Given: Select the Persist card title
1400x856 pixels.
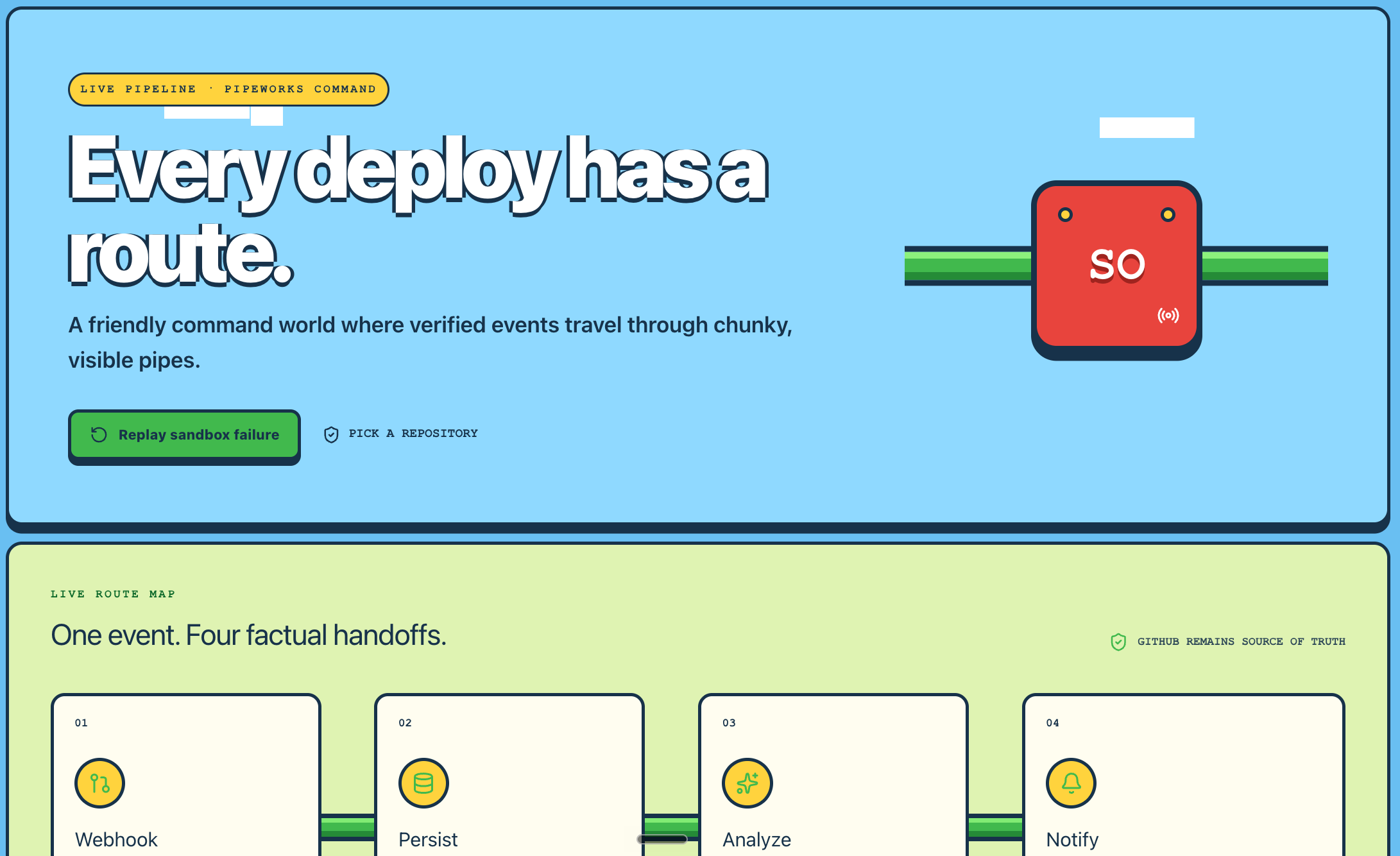Looking at the screenshot, I should [x=428, y=839].
